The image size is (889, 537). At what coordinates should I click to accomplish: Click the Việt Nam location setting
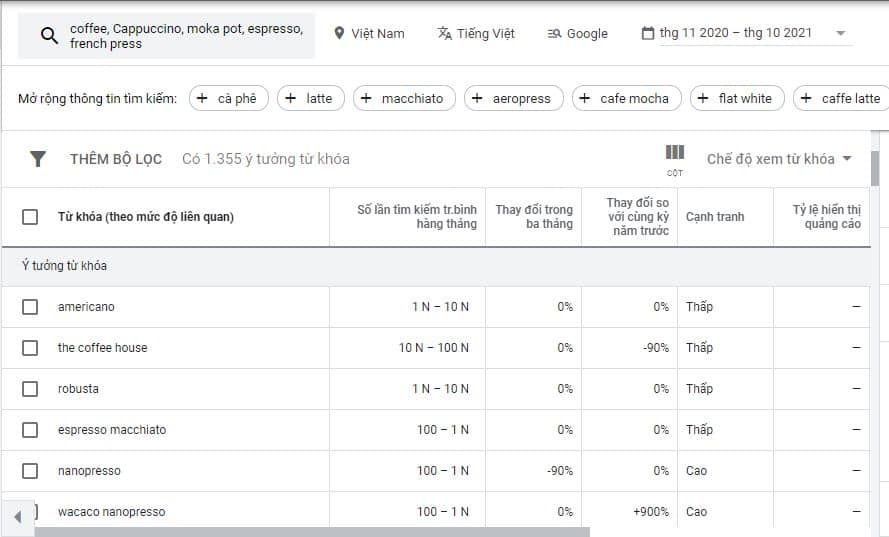click(370, 33)
